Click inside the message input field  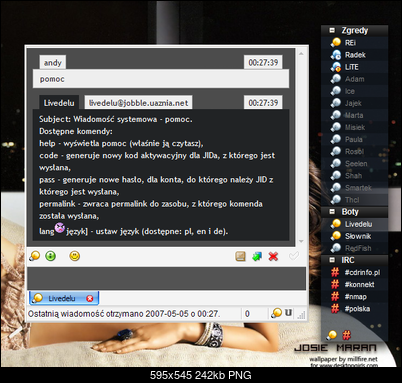point(166,278)
